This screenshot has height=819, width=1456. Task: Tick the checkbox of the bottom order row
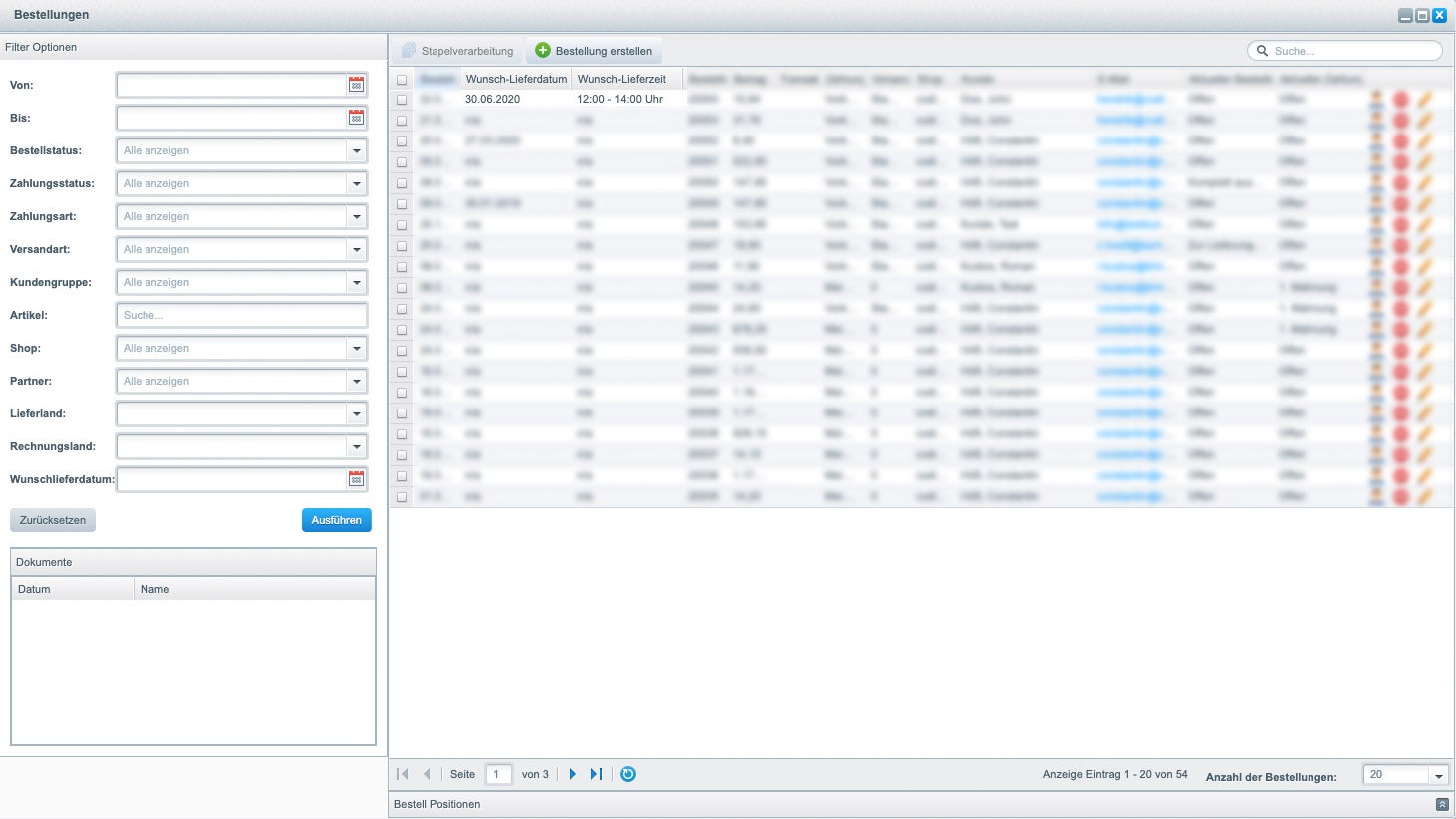tap(402, 496)
